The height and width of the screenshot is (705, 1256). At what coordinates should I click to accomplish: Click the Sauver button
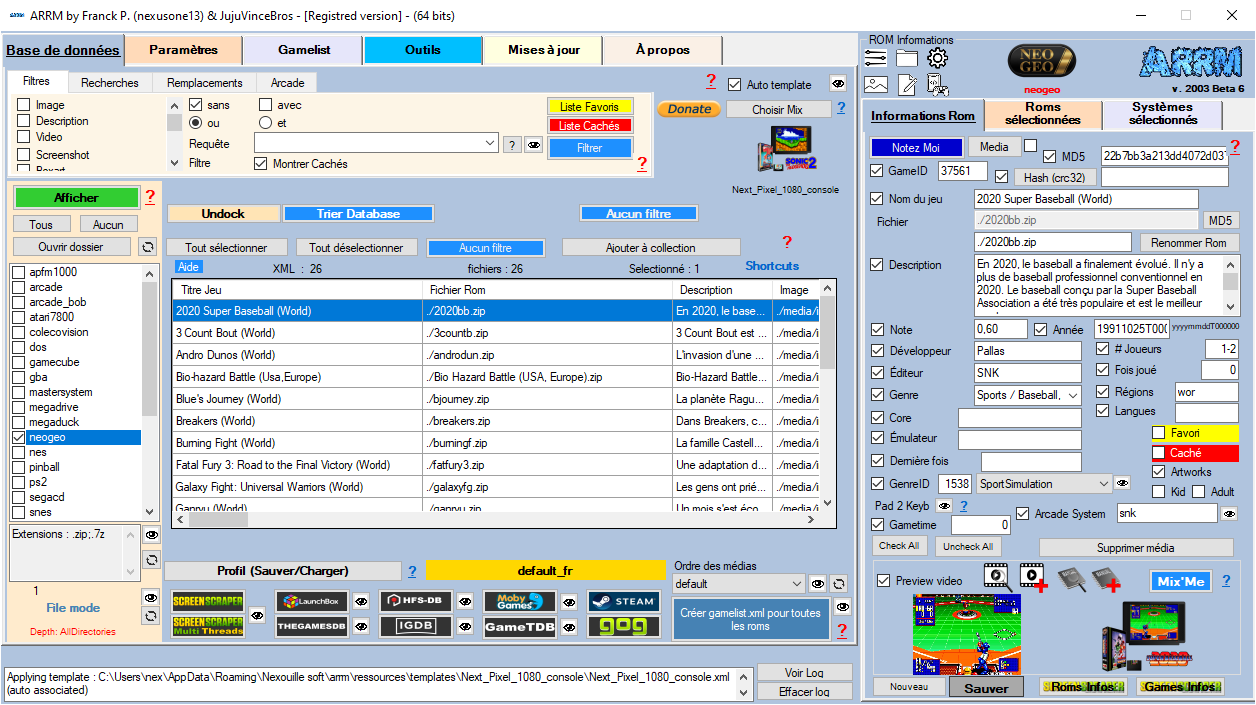point(985,688)
